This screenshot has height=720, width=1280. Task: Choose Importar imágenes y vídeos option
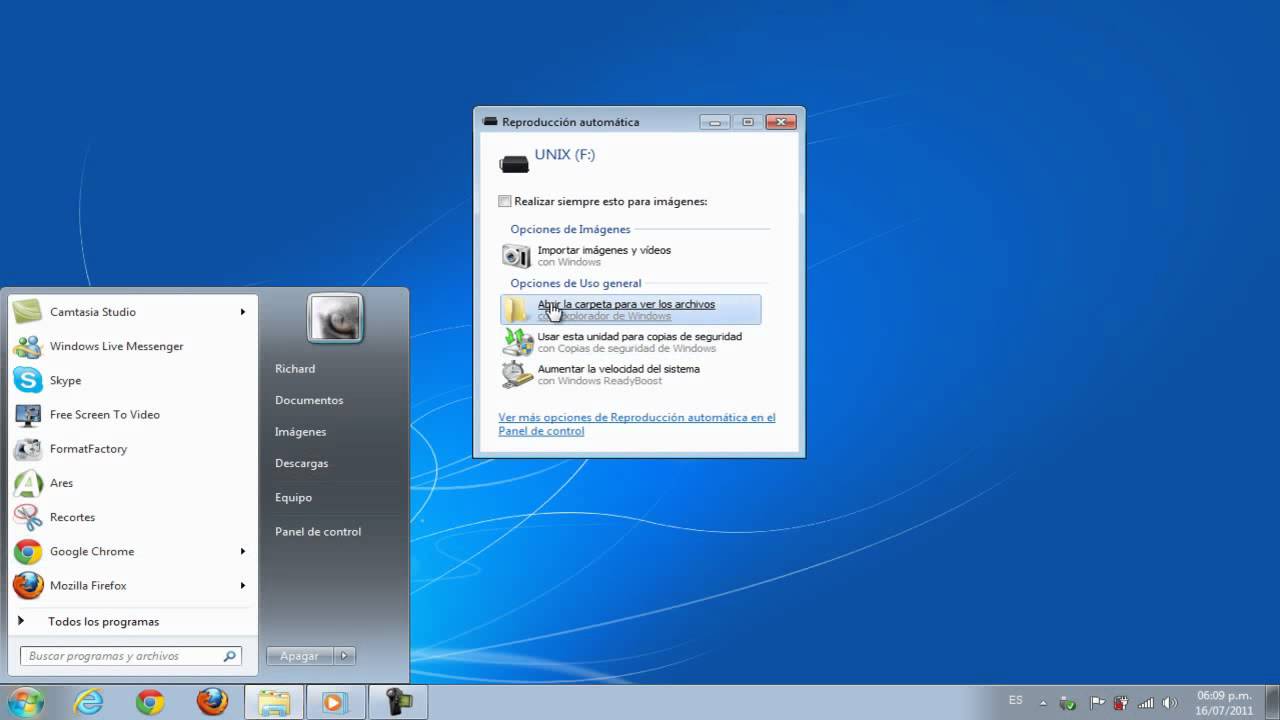(x=630, y=256)
